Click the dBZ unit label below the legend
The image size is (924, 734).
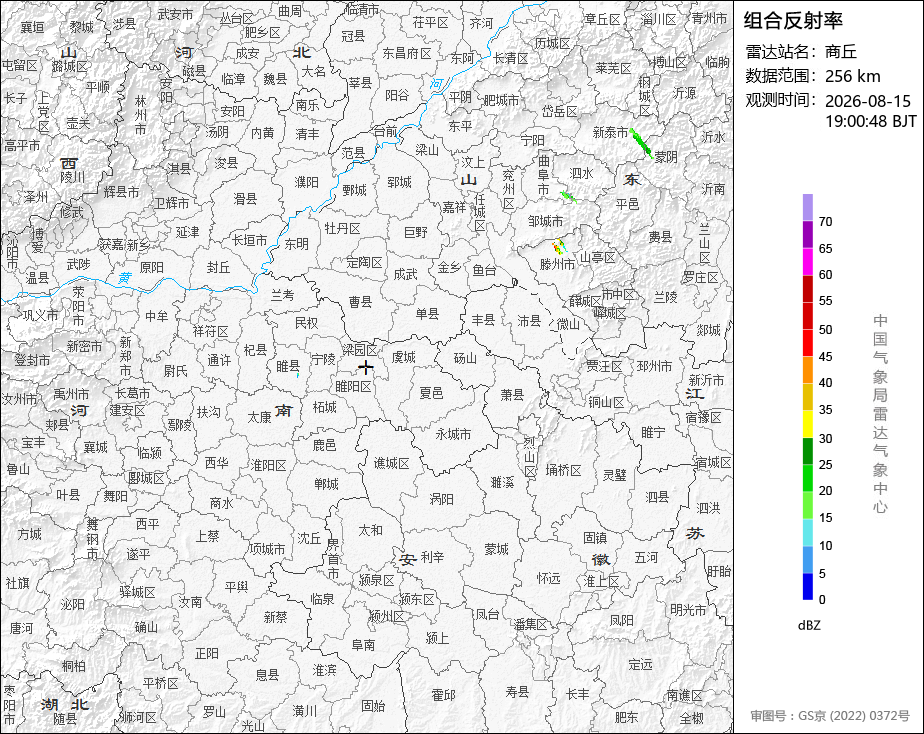click(809, 625)
